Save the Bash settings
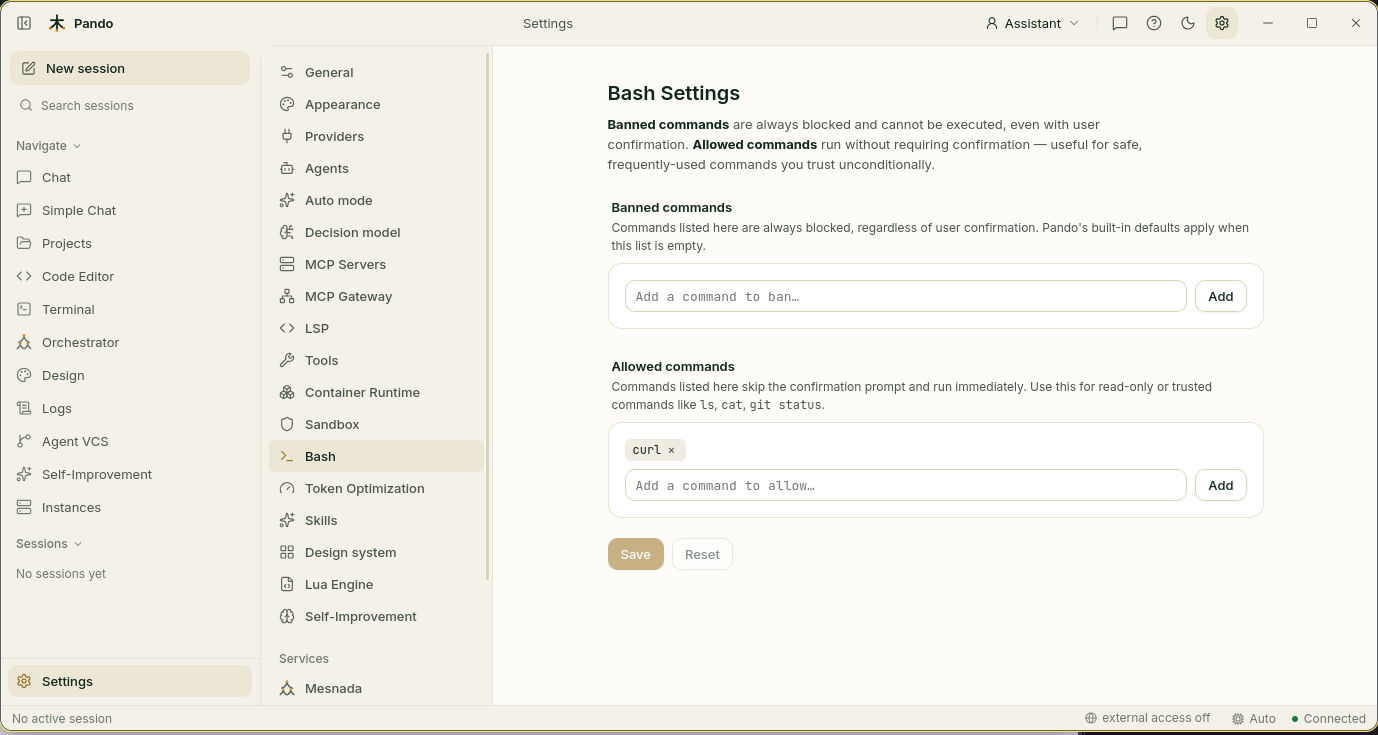This screenshot has height=735, width=1378. coord(635,554)
